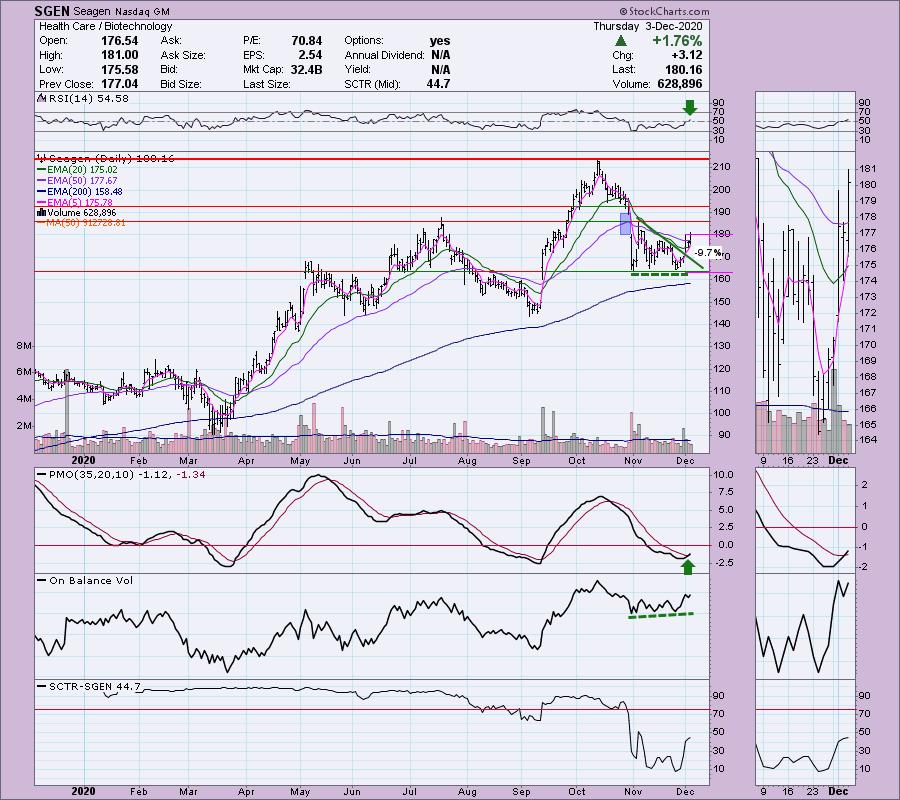This screenshot has height=800, width=900.
Task: Click the Prev Close value 177.04
Action: [119, 84]
